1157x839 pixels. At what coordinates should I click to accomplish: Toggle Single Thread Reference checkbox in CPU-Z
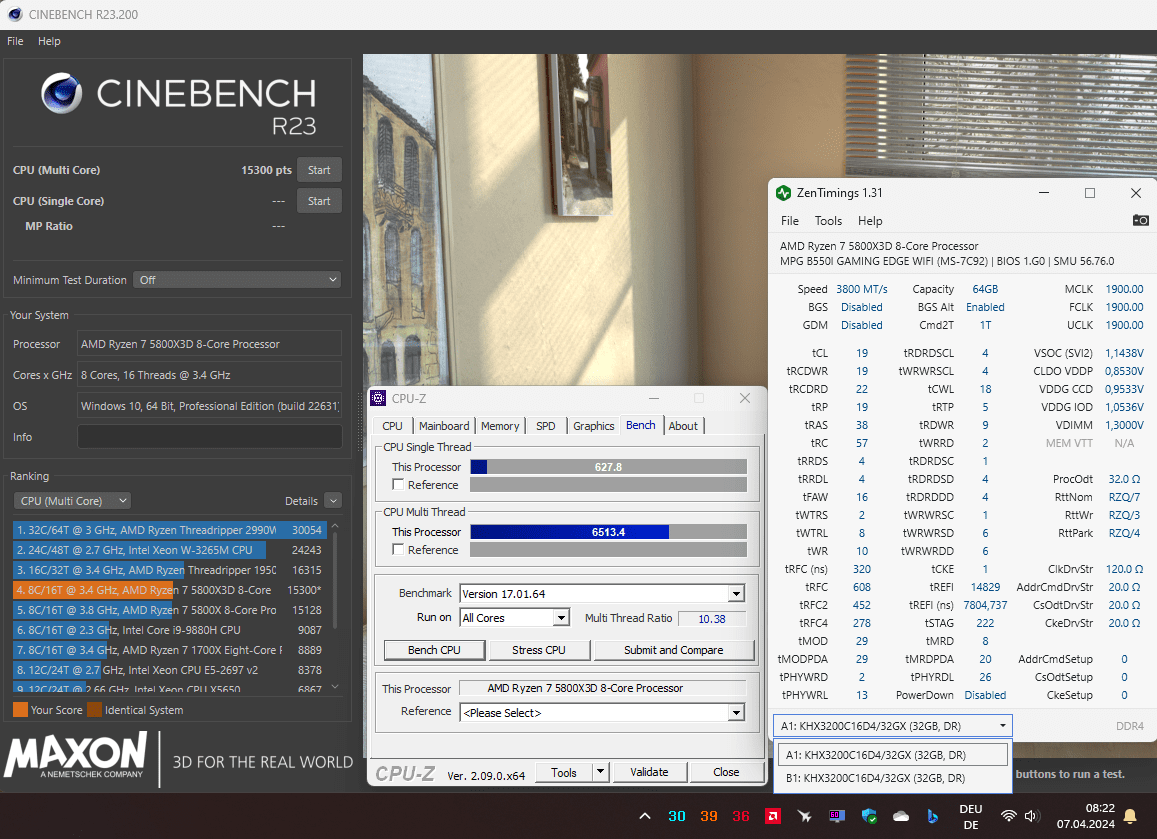pyautogui.click(x=398, y=485)
